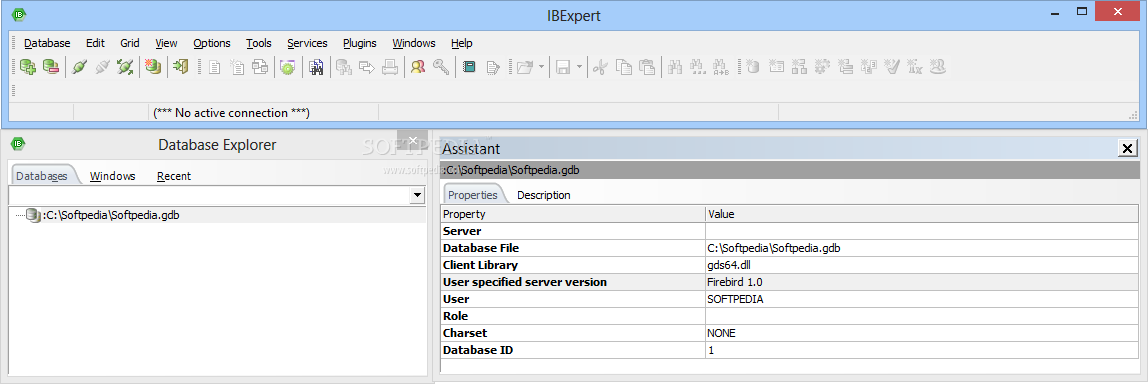Close the Assistant panel with X button
This screenshot has height=384, width=1148.
coord(1128,149)
